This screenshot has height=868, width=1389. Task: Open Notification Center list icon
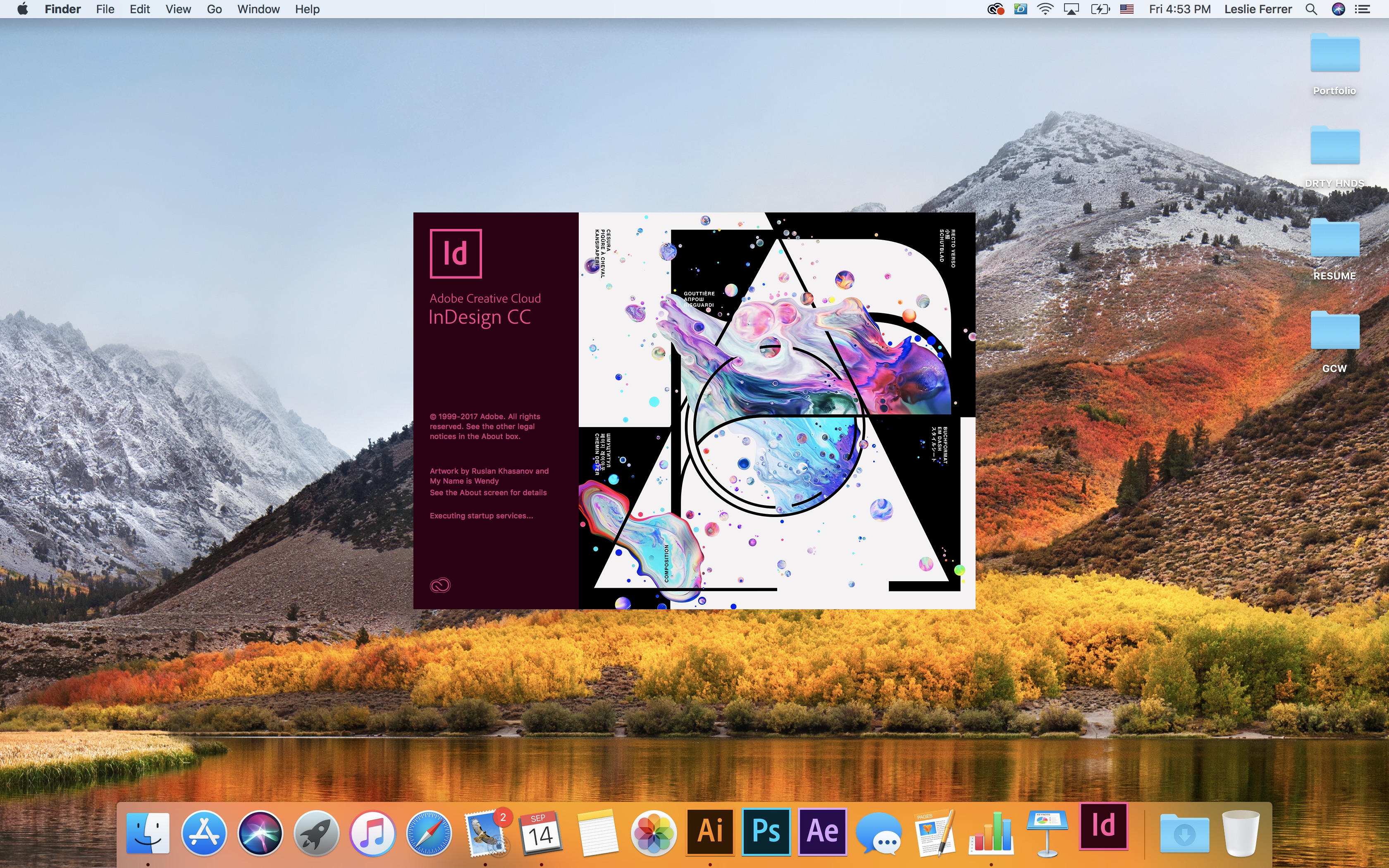click(x=1363, y=9)
